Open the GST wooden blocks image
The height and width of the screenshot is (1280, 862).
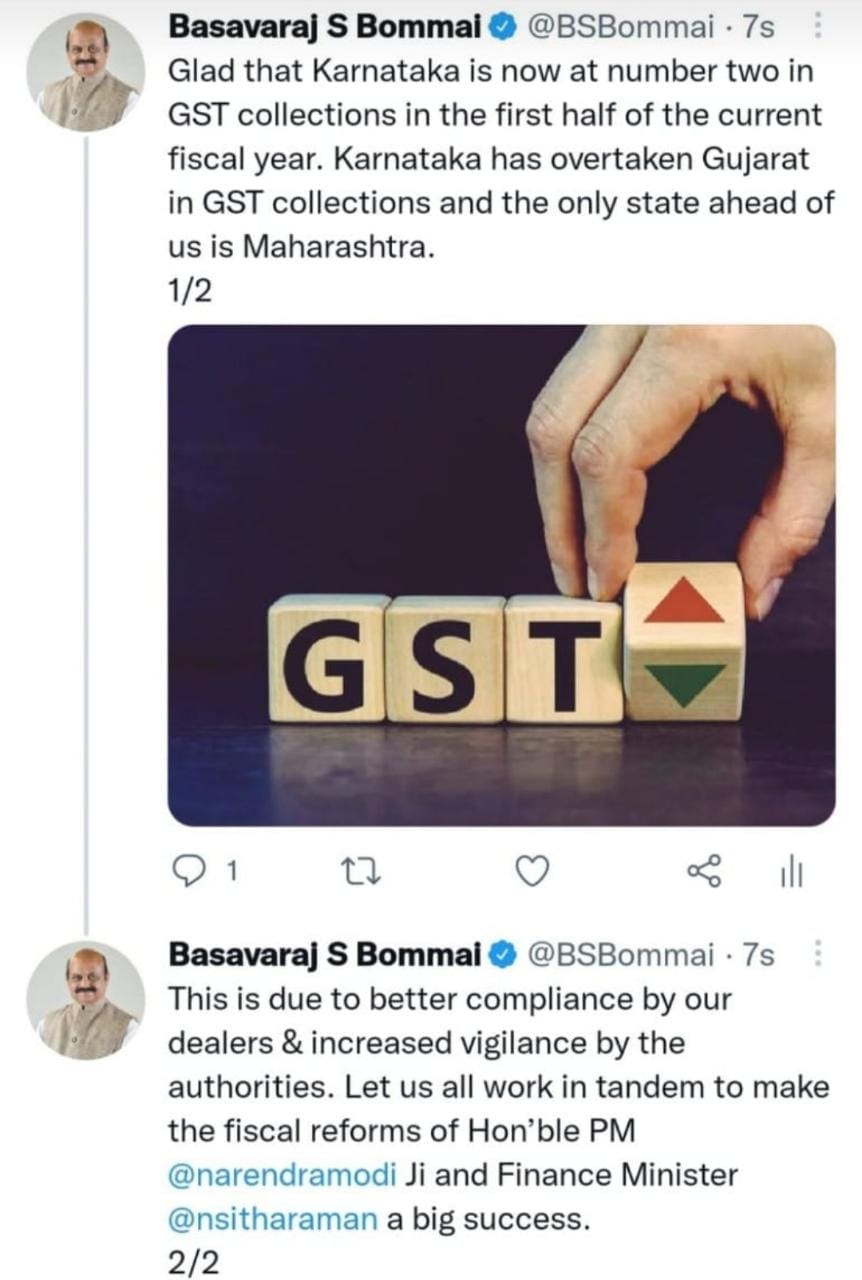click(x=501, y=575)
